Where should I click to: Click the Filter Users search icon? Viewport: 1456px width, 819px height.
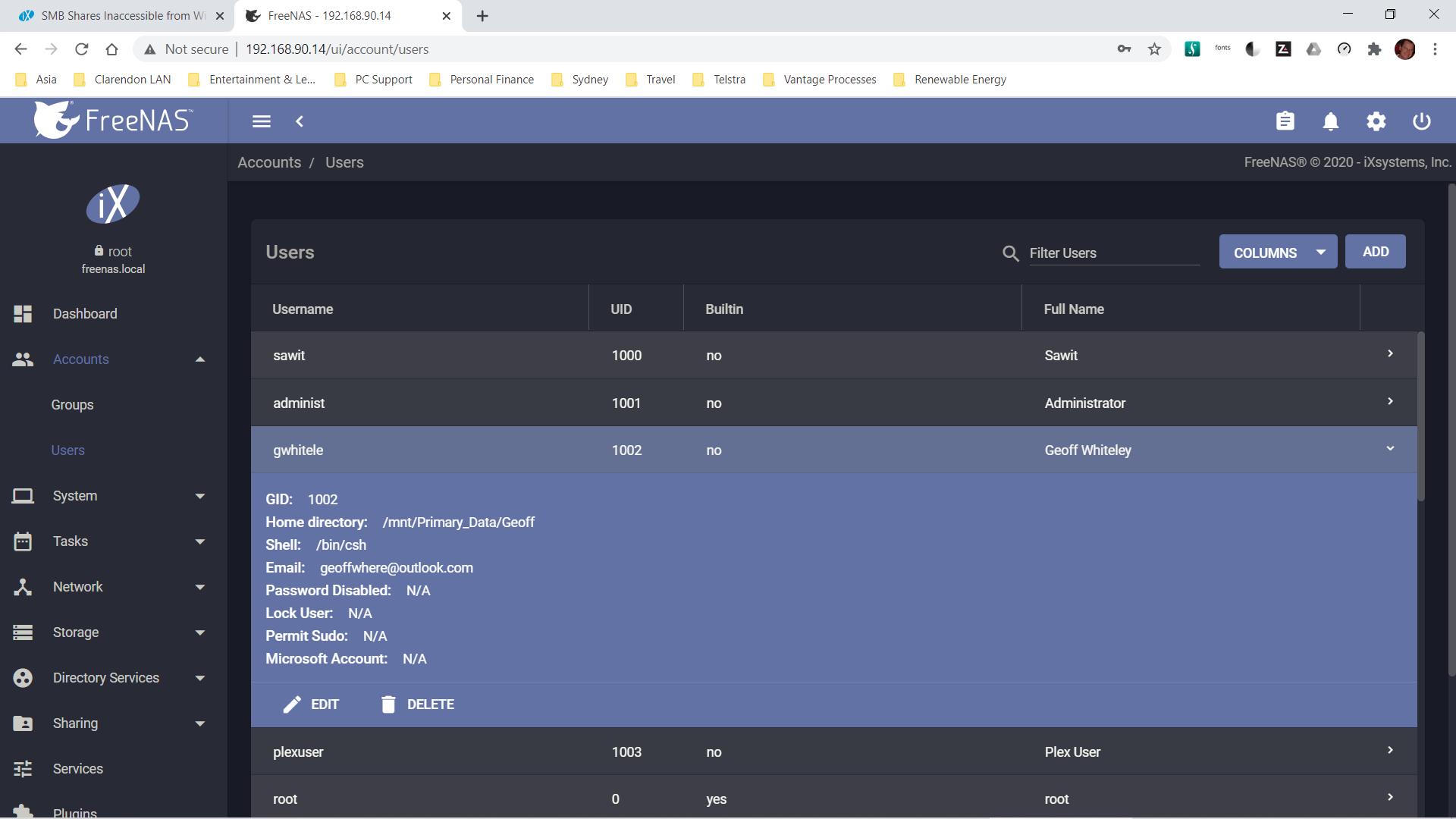1010,253
